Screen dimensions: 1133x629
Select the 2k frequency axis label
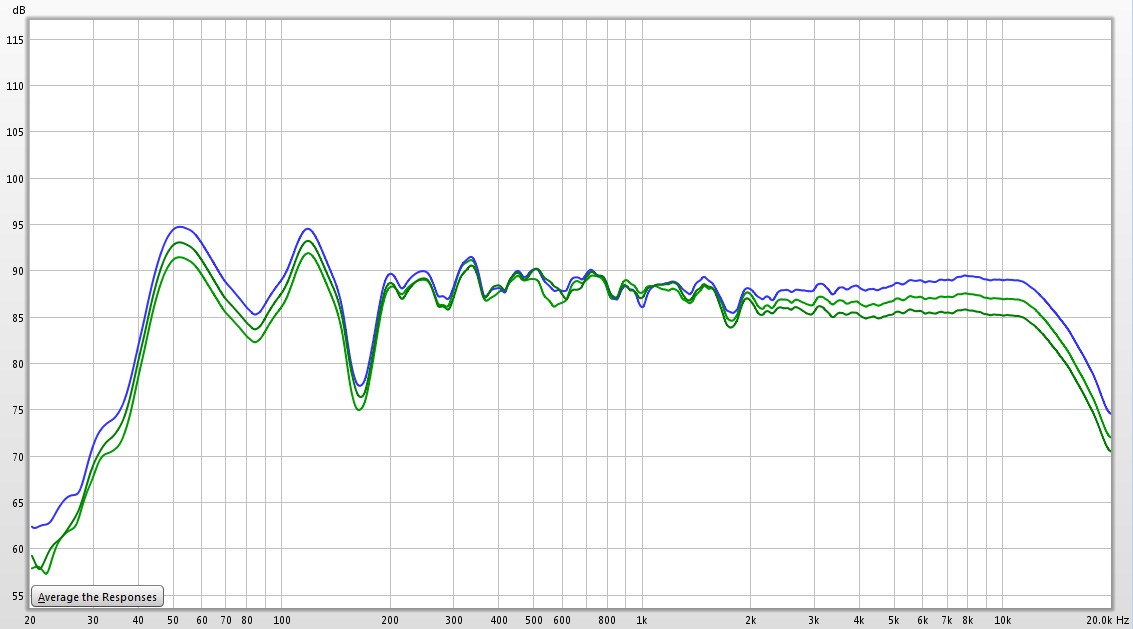751,620
